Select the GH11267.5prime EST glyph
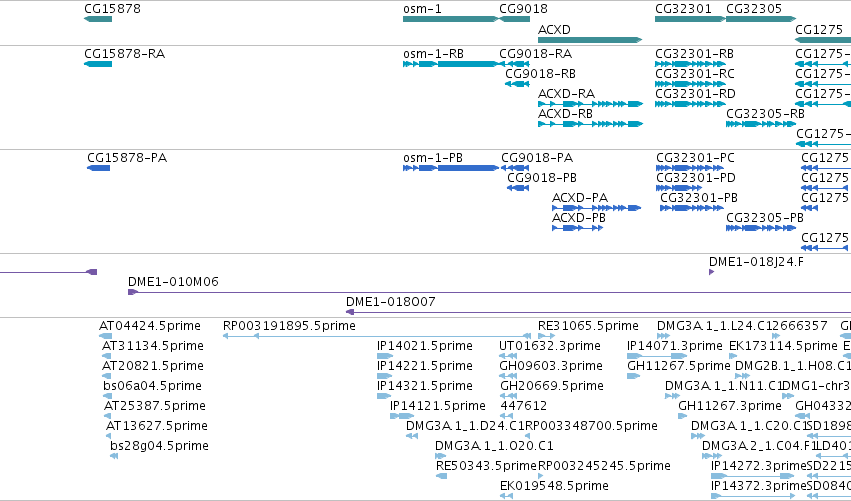This screenshot has height=501, width=851. pos(633,376)
